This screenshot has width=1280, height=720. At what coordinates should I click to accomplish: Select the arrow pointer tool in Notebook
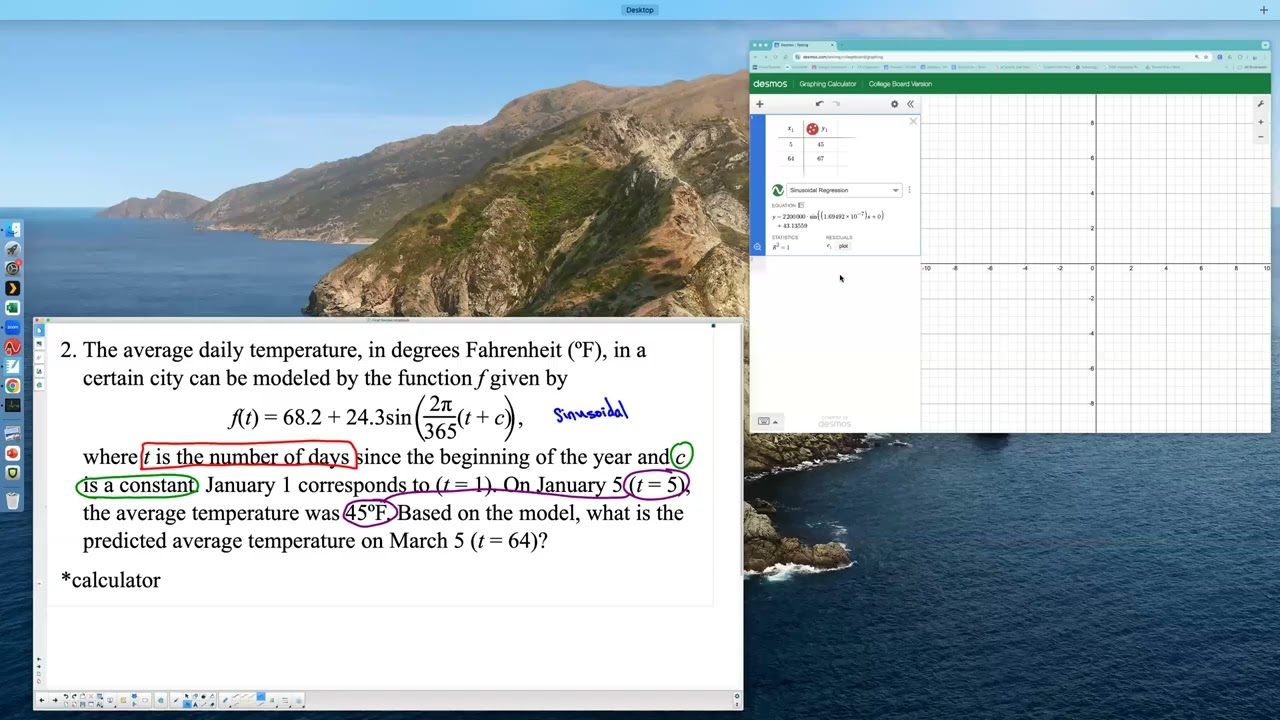click(187, 696)
